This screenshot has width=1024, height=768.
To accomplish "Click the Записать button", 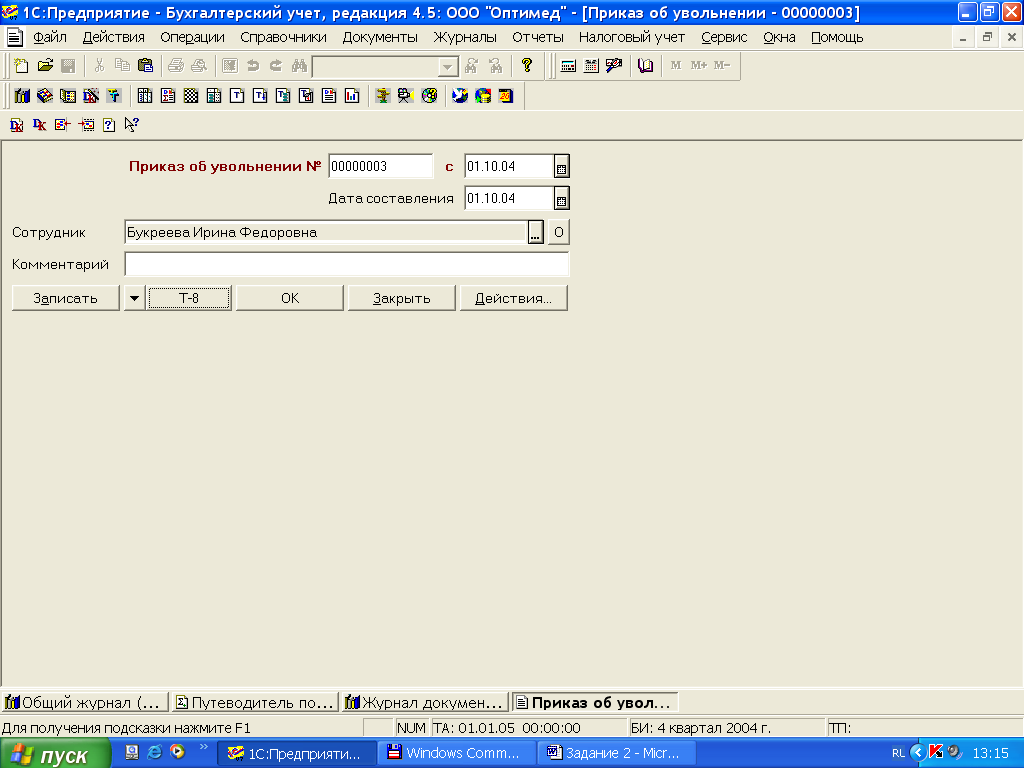I will [65, 298].
